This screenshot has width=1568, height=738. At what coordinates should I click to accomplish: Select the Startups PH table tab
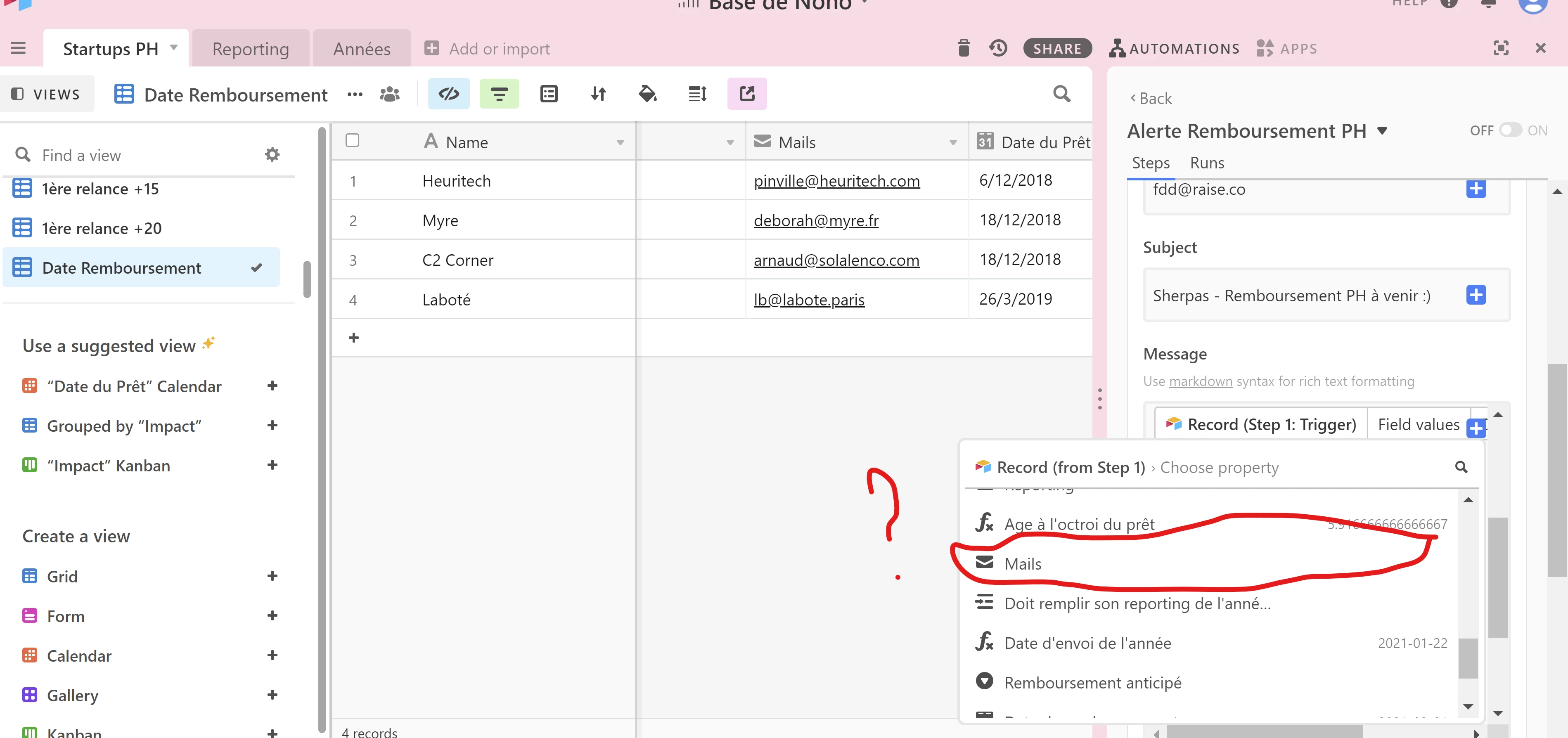click(x=111, y=49)
